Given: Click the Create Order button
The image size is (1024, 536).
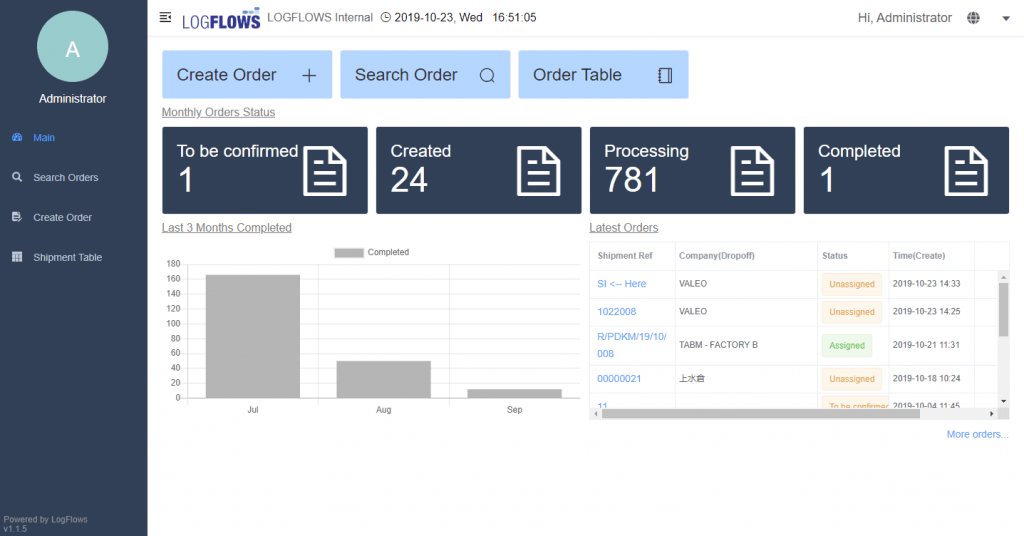Looking at the screenshot, I should click(247, 74).
